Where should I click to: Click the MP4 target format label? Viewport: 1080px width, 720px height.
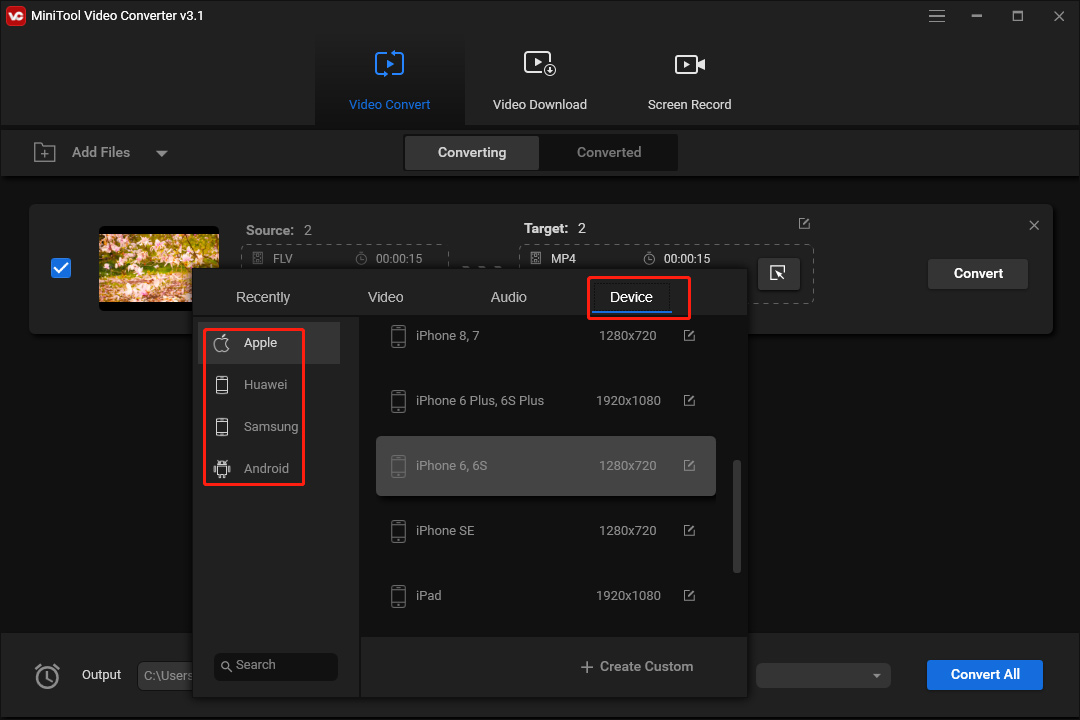(563, 258)
